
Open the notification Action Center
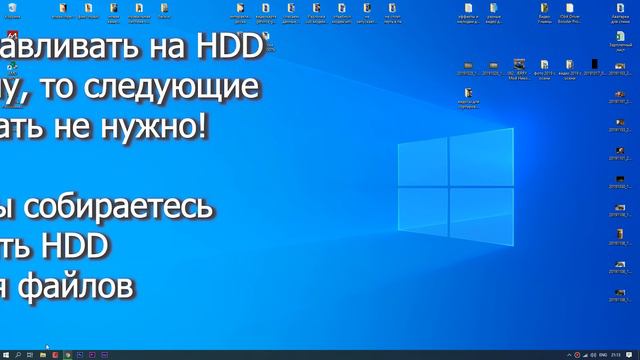click(629, 355)
